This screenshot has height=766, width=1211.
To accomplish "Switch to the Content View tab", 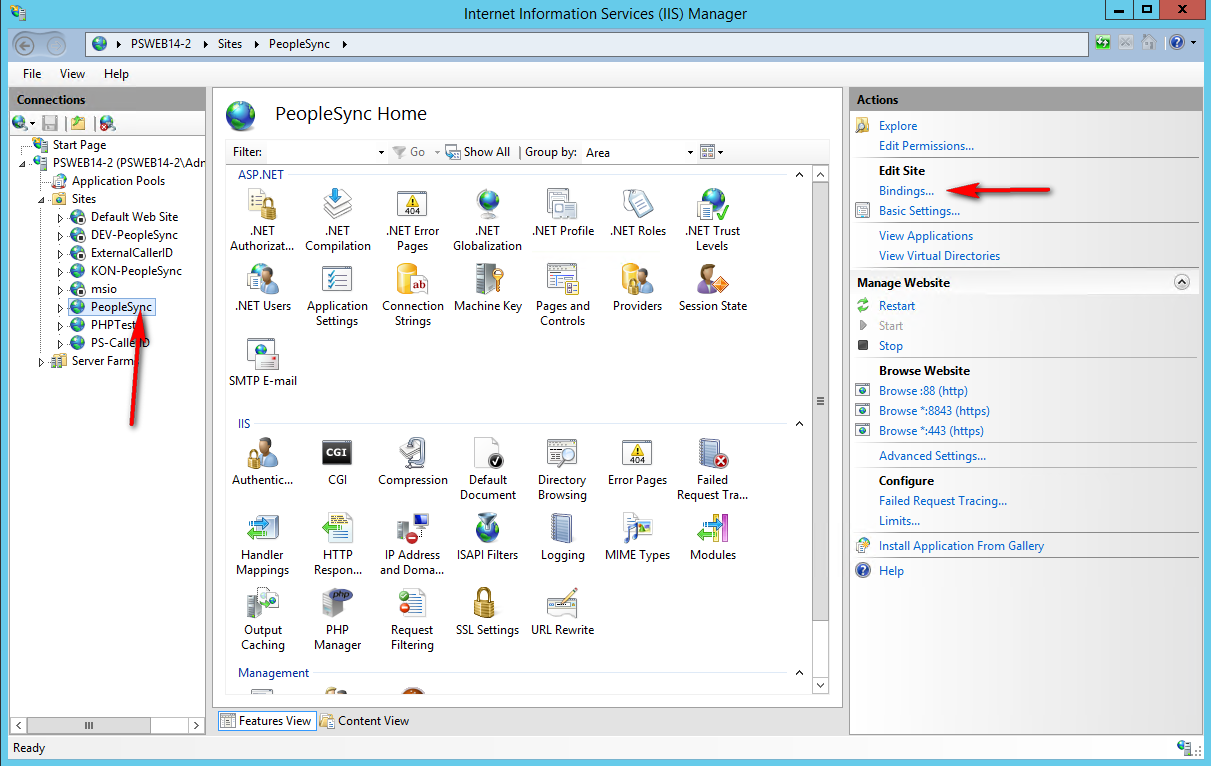I will point(365,721).
